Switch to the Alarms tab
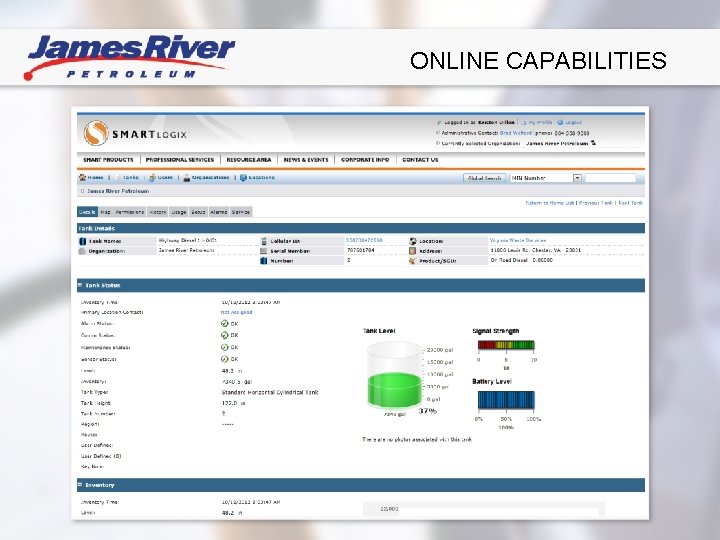 (x=219, y=212)
